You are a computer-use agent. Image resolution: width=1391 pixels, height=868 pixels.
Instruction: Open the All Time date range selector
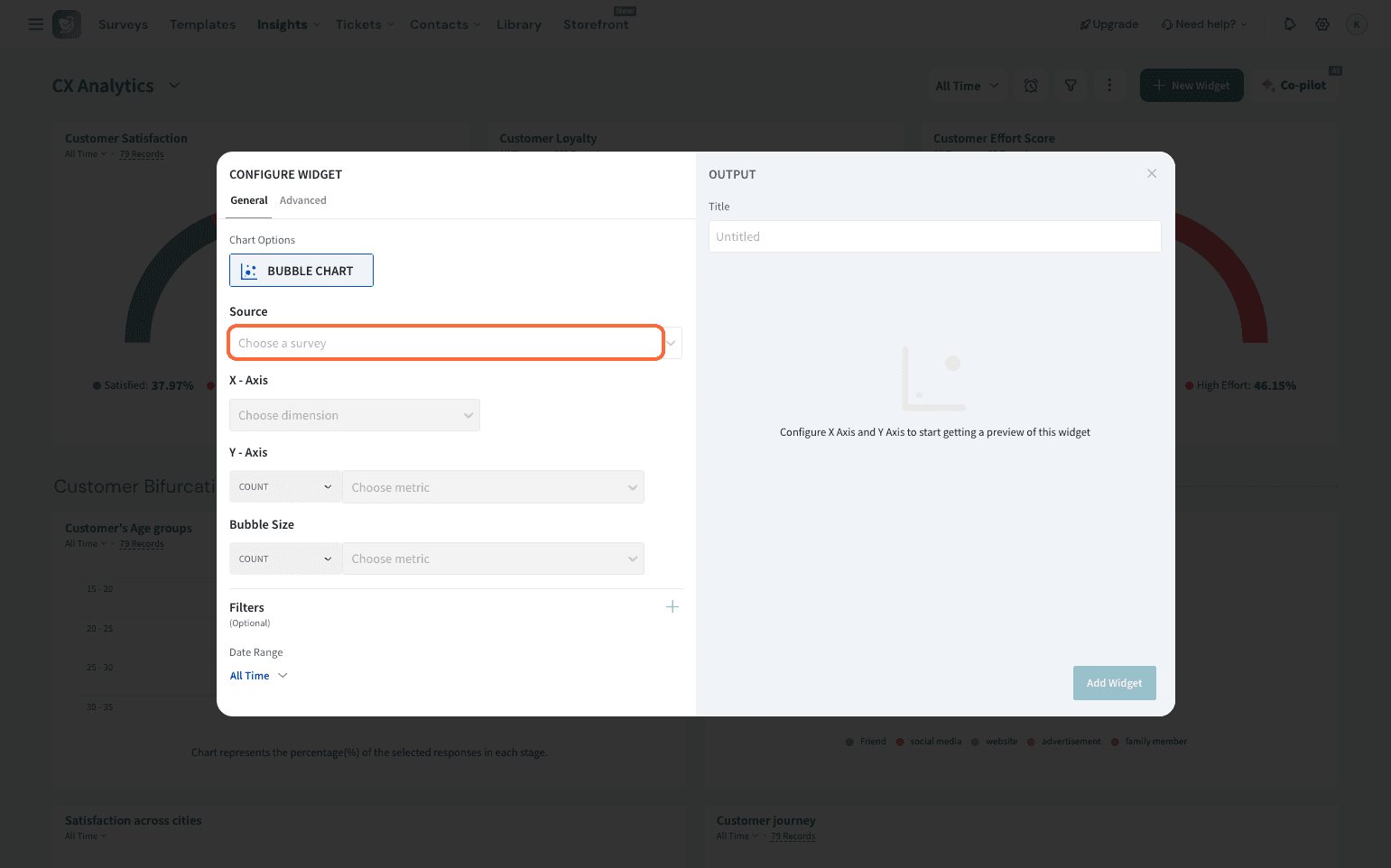point(258,676)
